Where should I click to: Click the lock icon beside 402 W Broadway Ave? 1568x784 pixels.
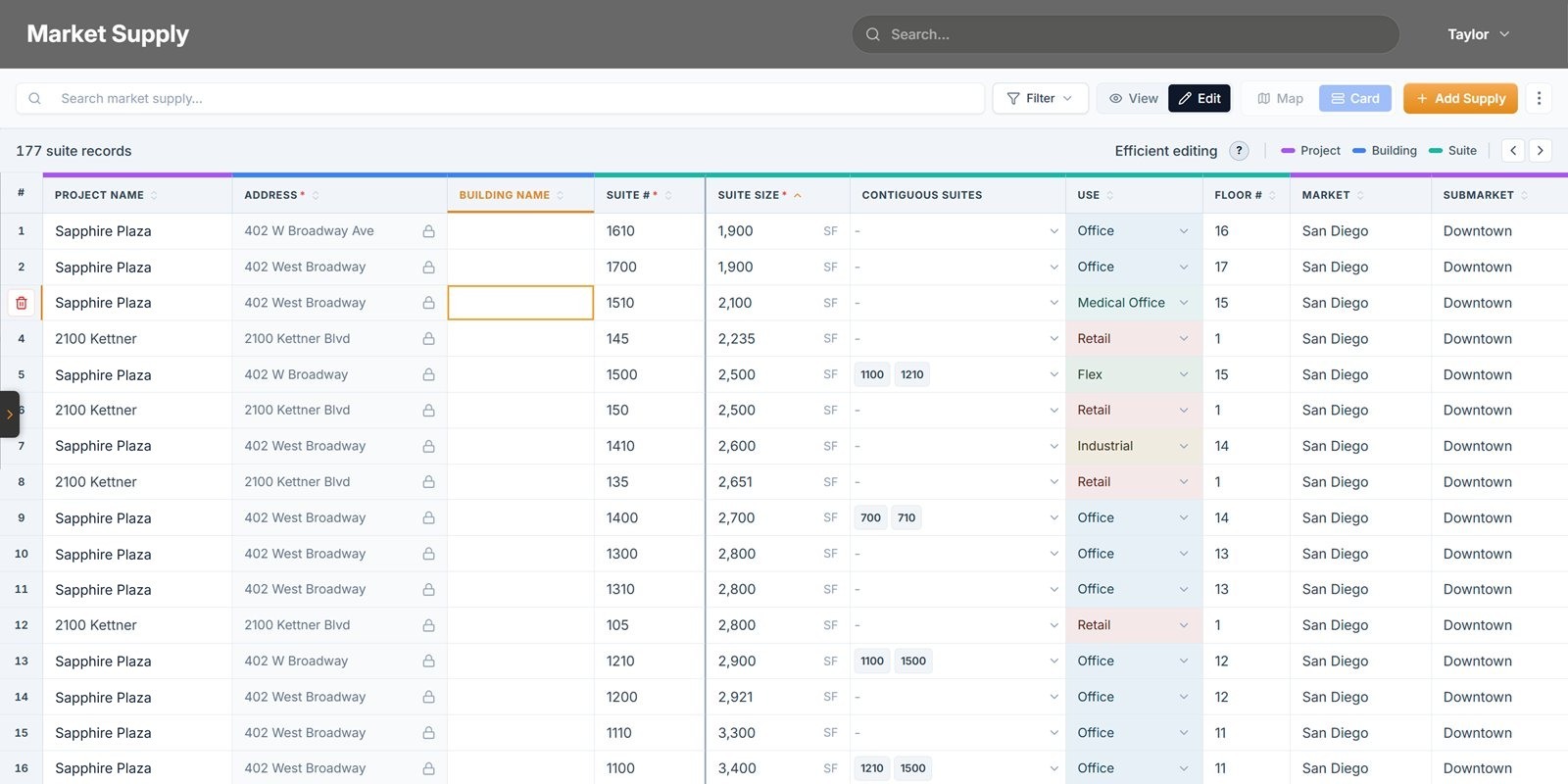428,231
